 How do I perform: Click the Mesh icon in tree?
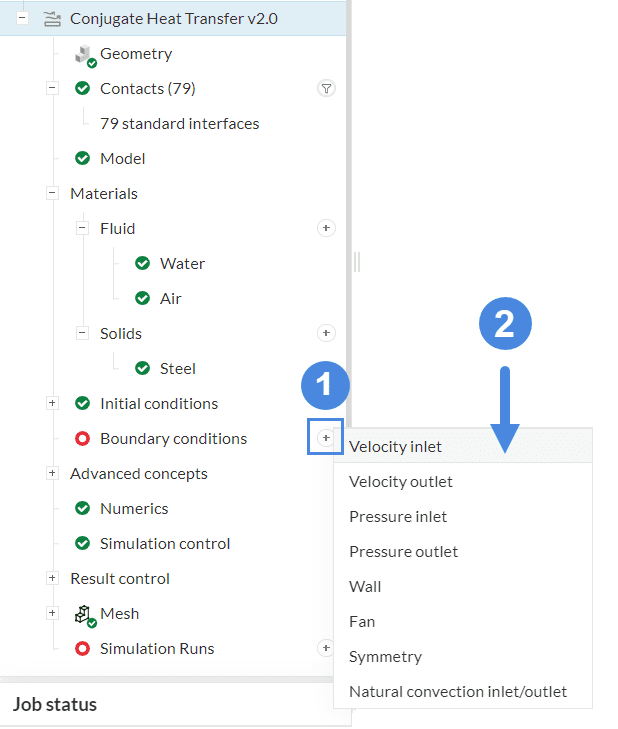click(84, 614)
